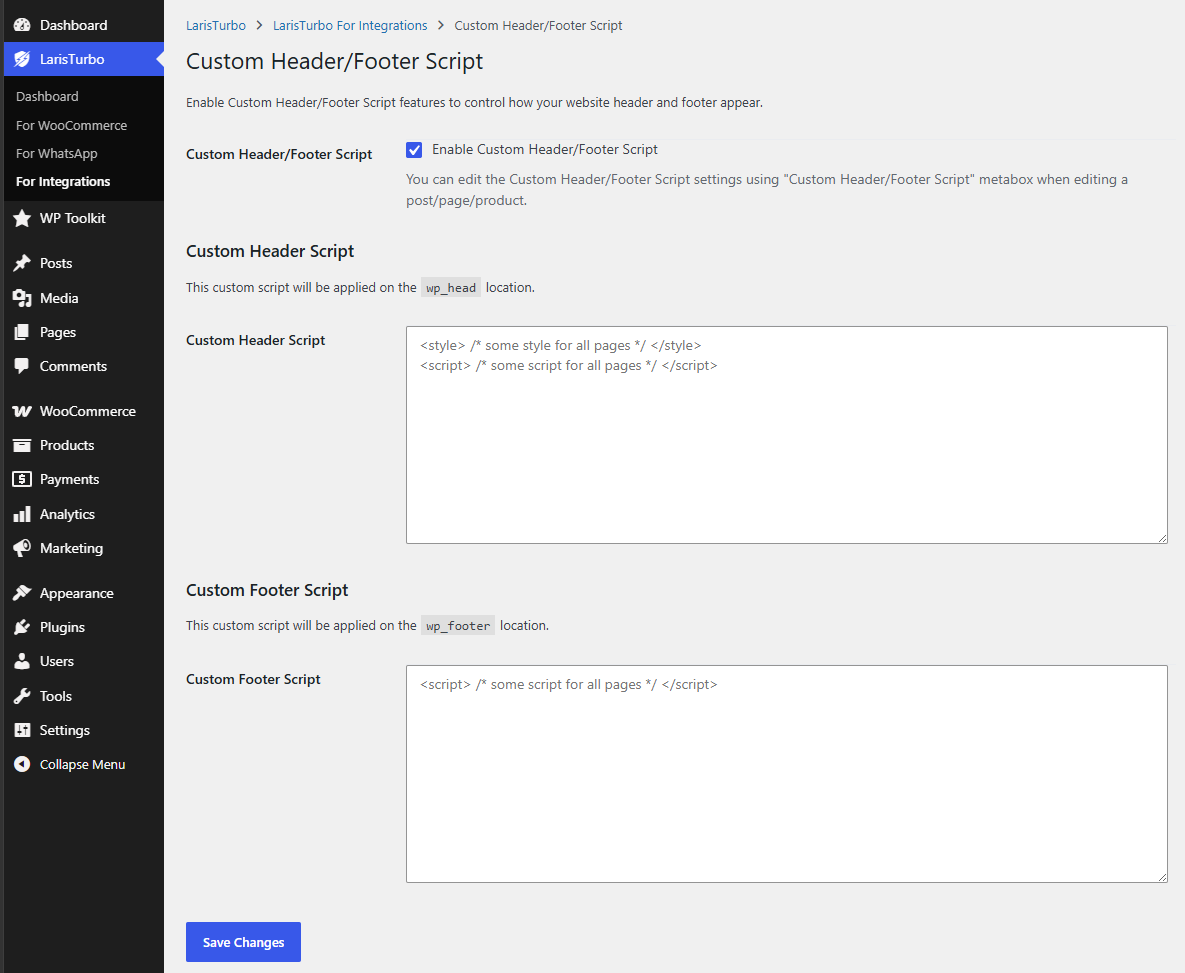Click the Plugins plug icon
The height and width of the screenshot is (973, 1185).
point(22,627)
